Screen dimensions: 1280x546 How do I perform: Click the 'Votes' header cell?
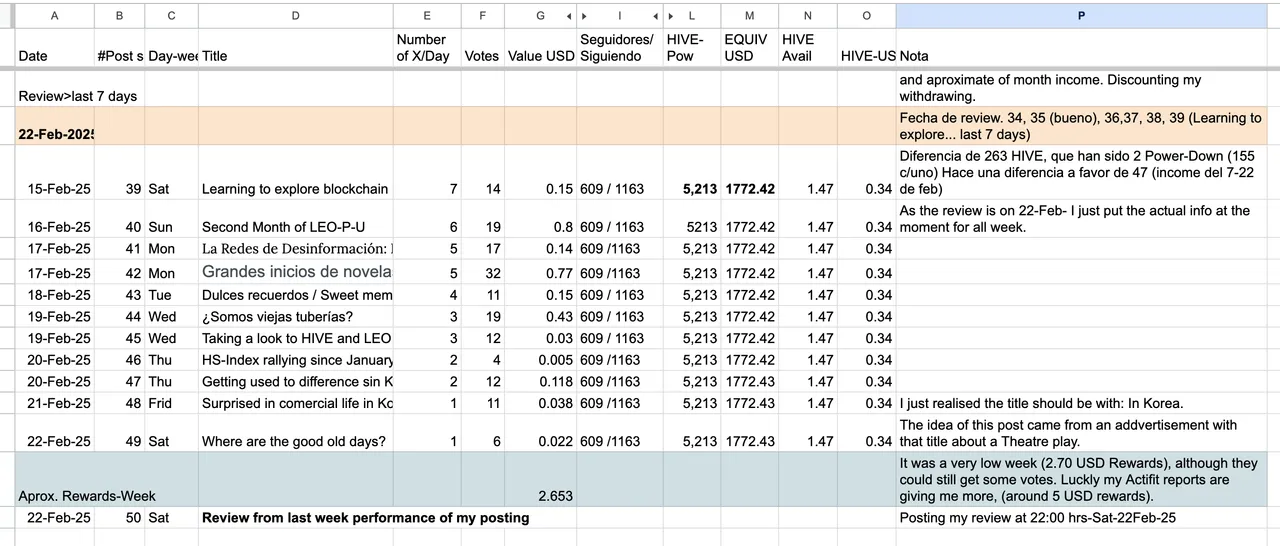tap(482, 47)
